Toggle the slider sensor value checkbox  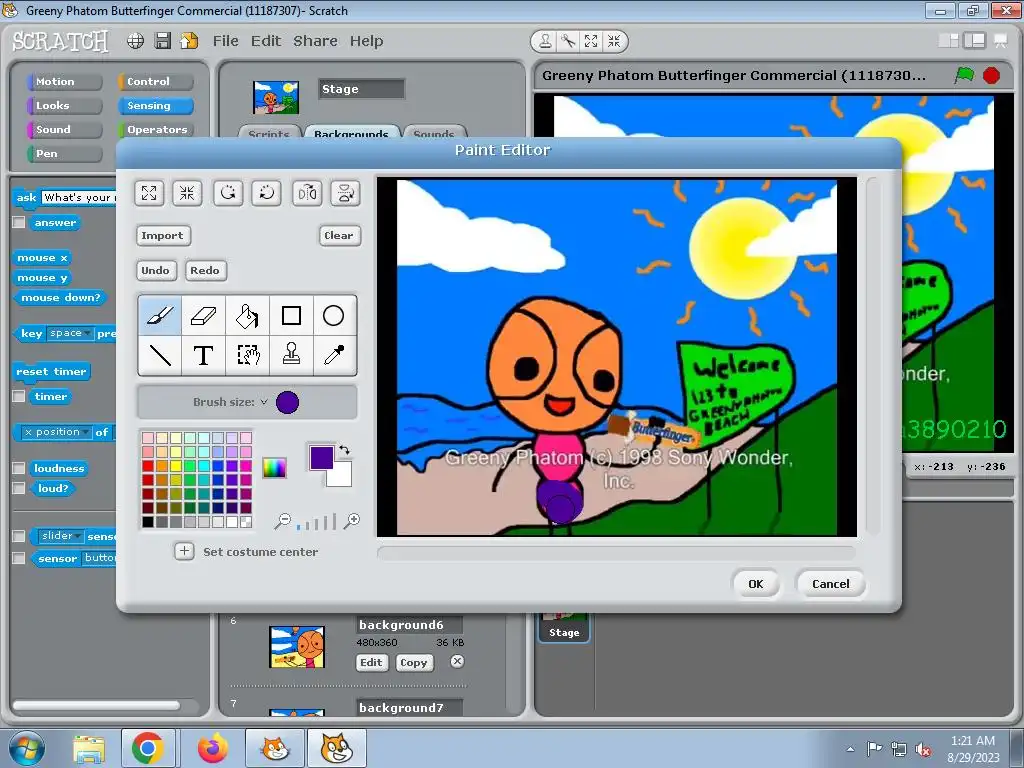(x=19, y=536)
